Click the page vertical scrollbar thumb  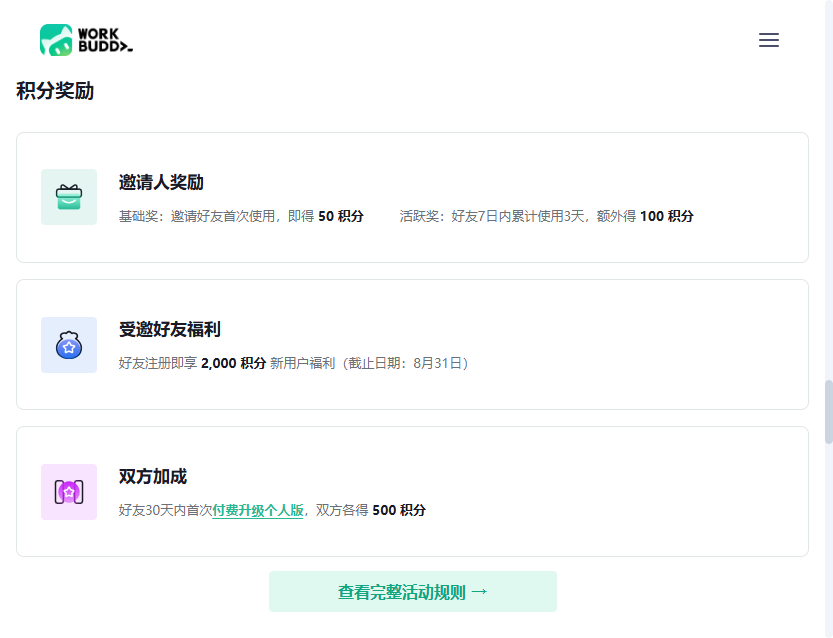[828, 412]
